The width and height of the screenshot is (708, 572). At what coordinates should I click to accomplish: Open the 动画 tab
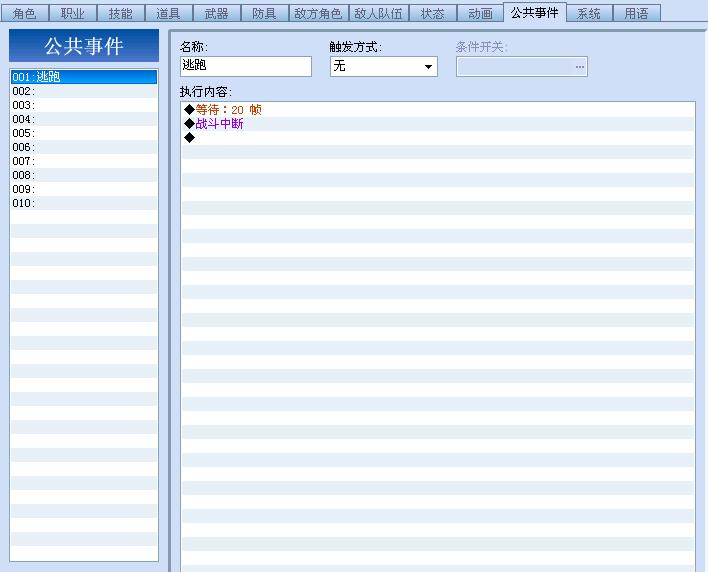click(x=480, y=14)
